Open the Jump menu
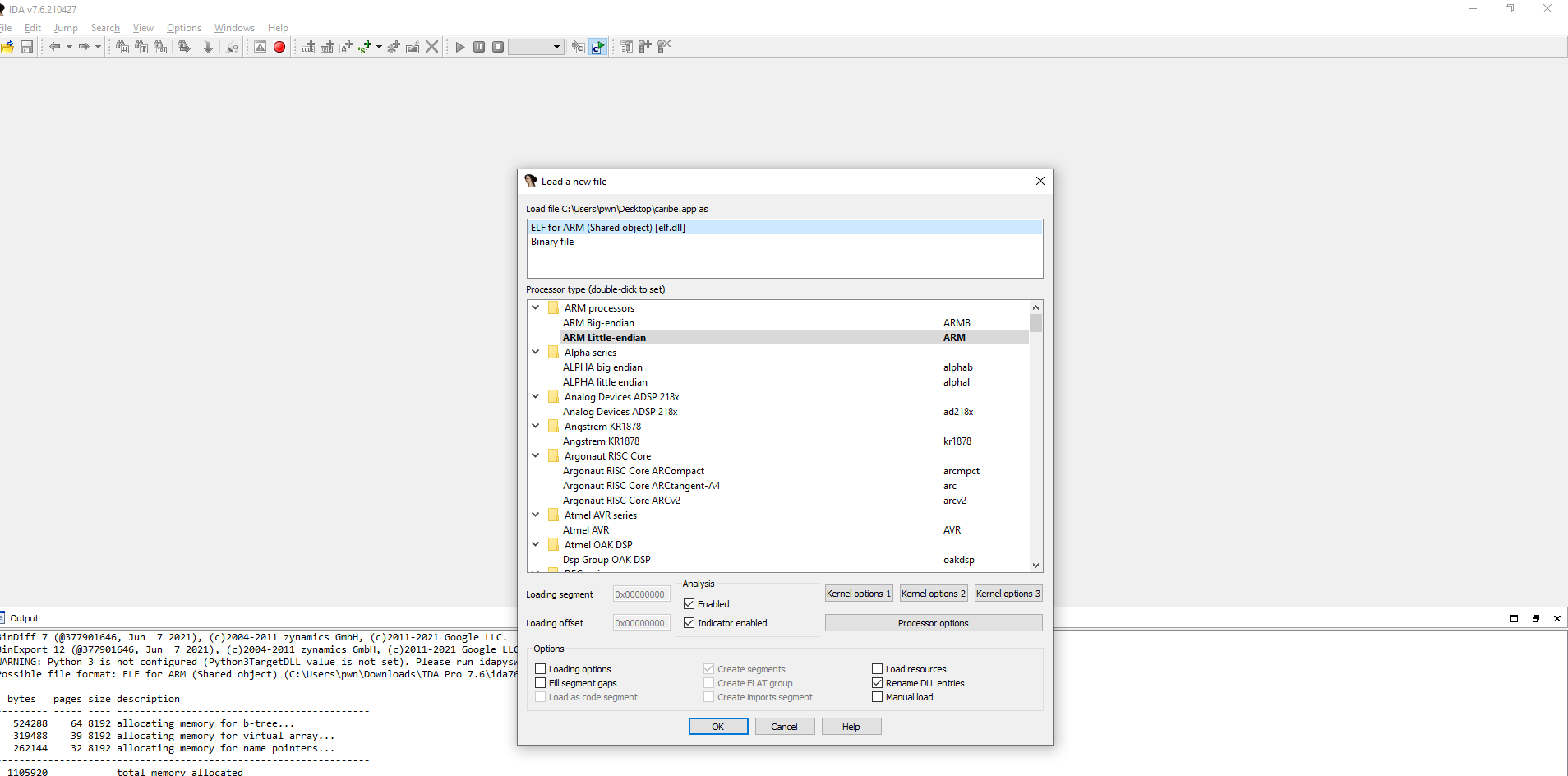1568x776 pixels. [x=66, y=28]
